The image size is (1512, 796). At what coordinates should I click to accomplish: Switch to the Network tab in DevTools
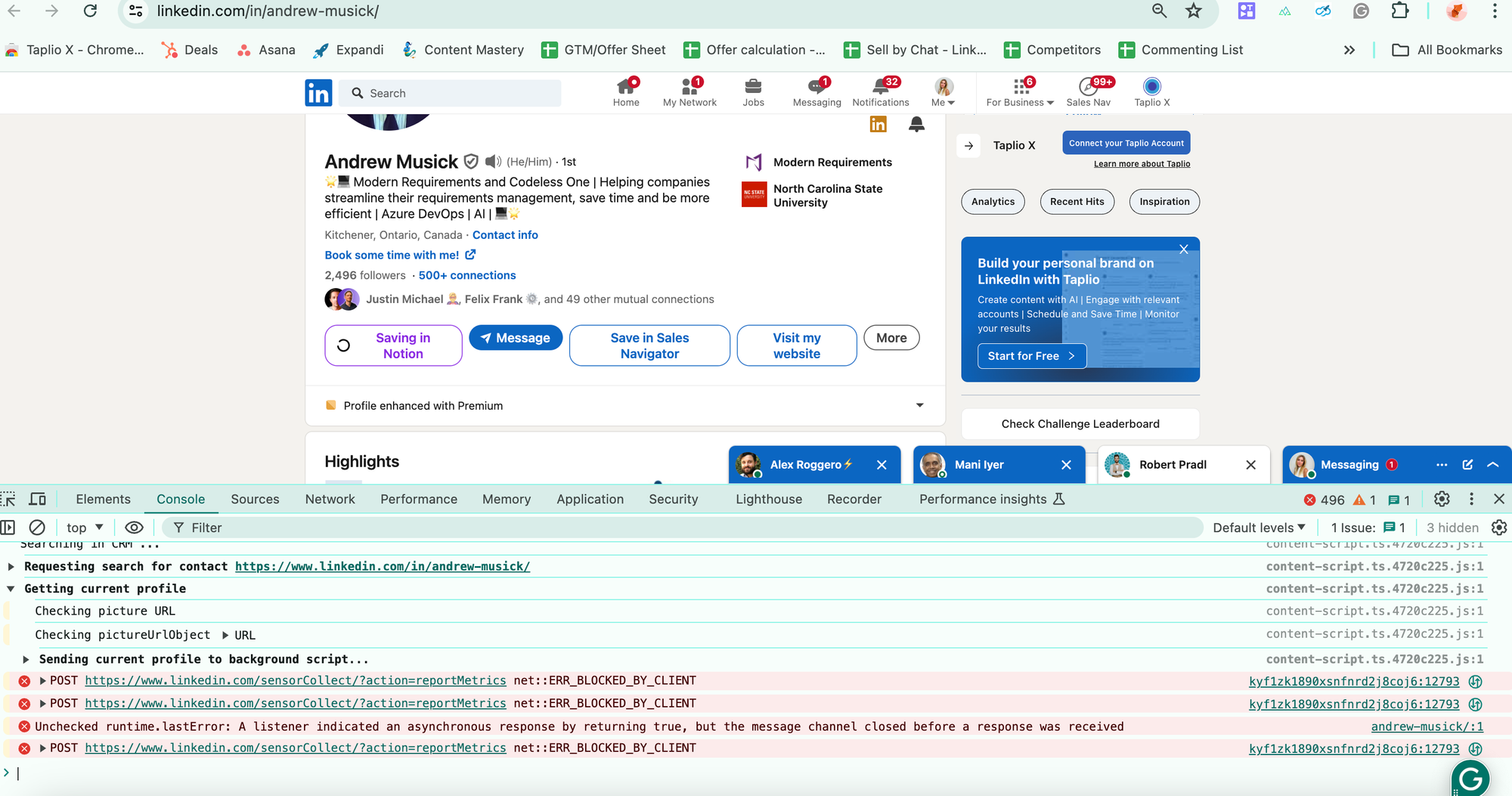330,499
